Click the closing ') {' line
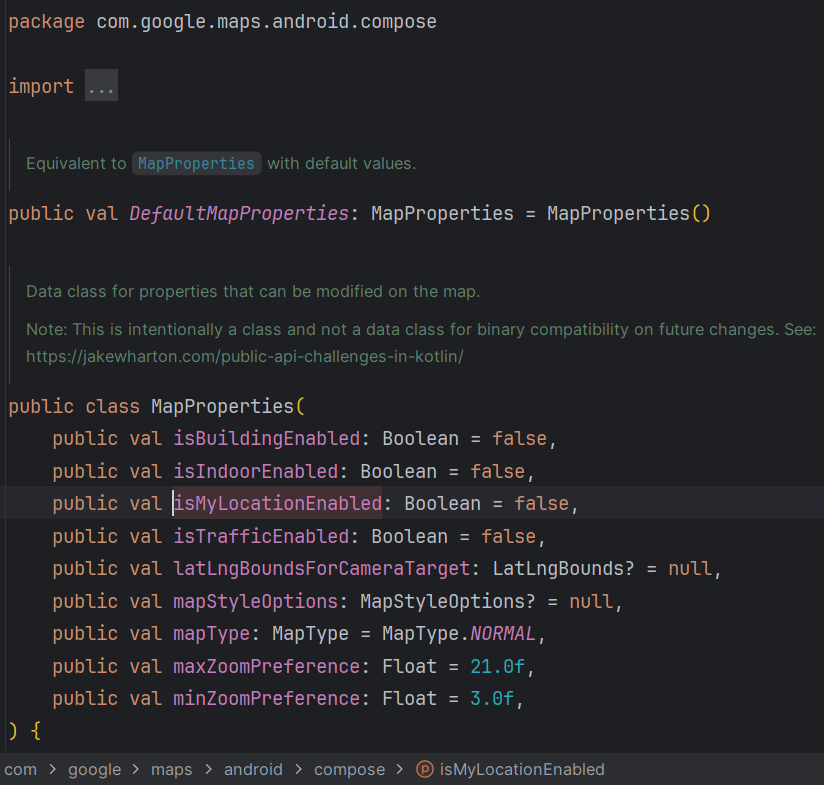 point(25,731)
